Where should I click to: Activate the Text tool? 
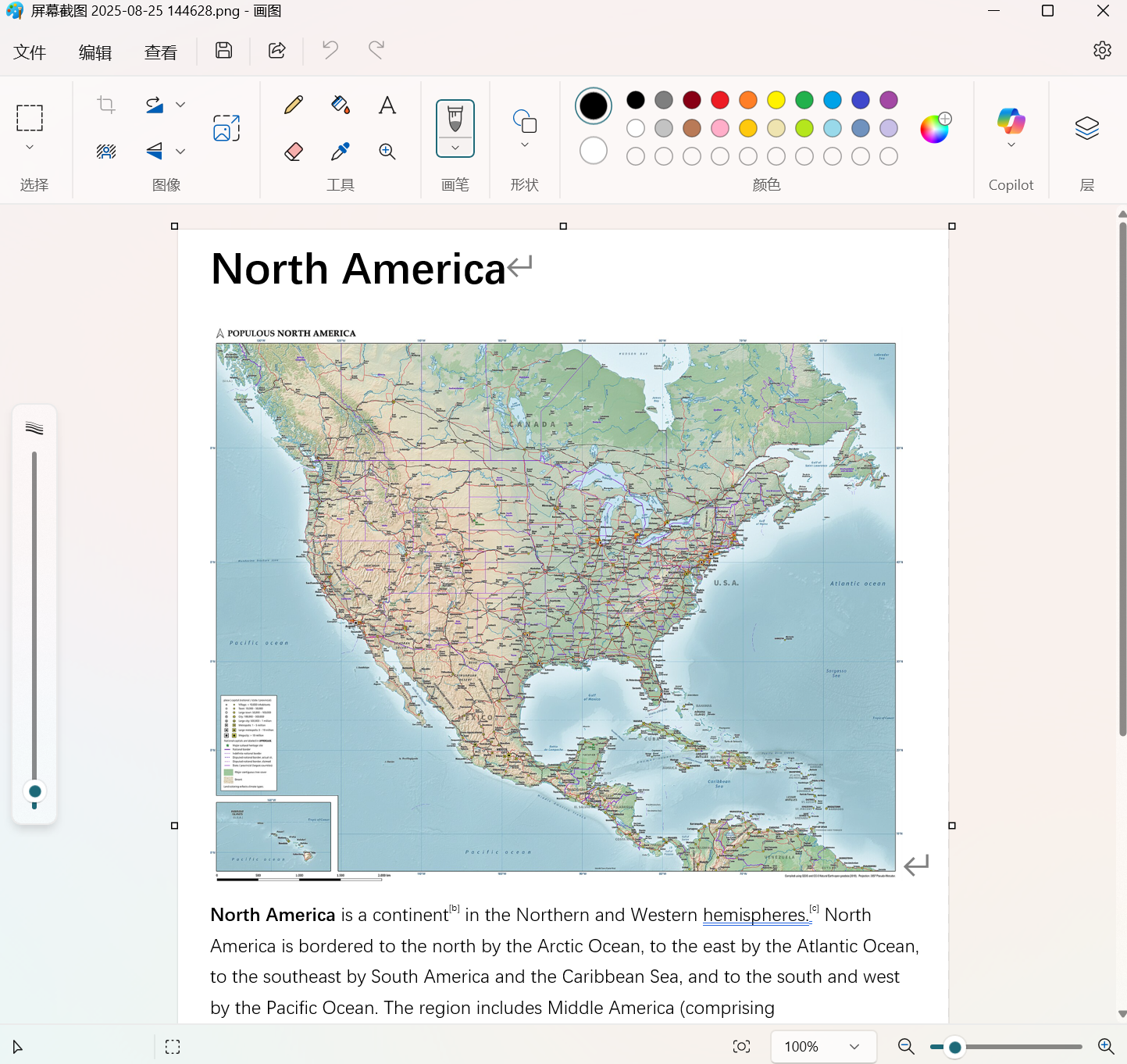[x=387, y=105]
